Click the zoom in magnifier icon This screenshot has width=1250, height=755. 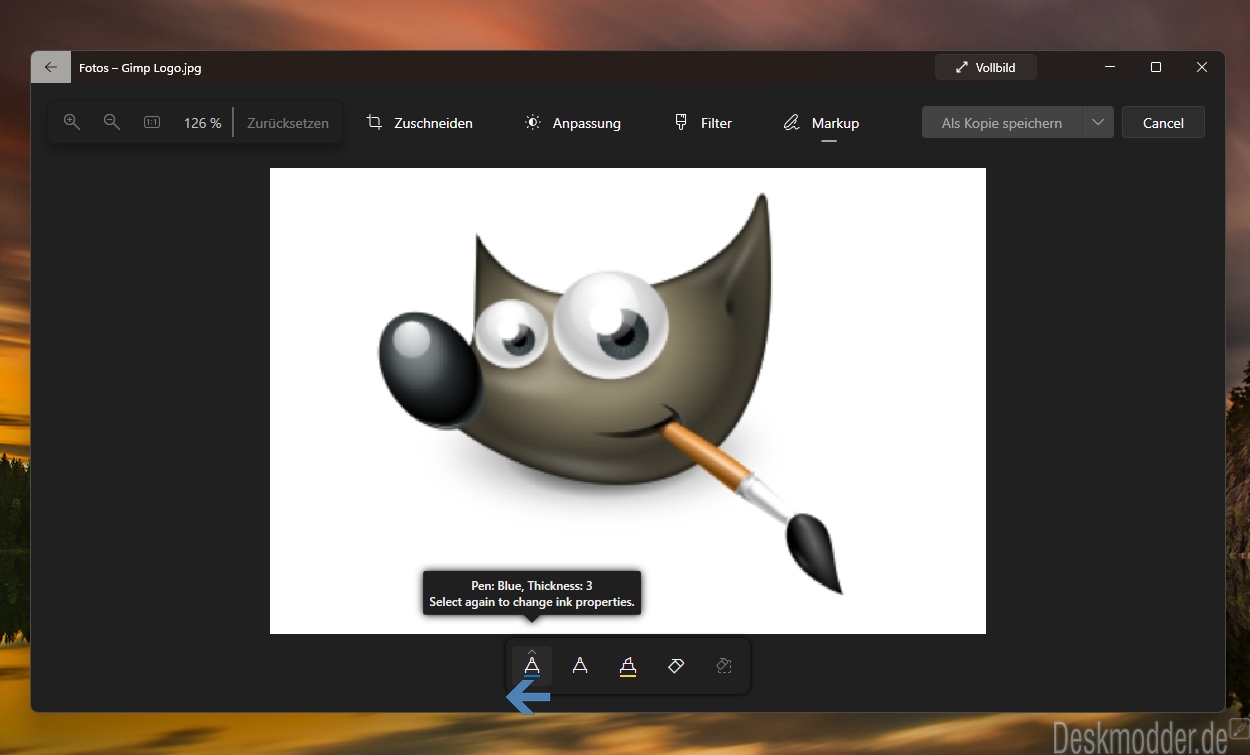(72, 122)
